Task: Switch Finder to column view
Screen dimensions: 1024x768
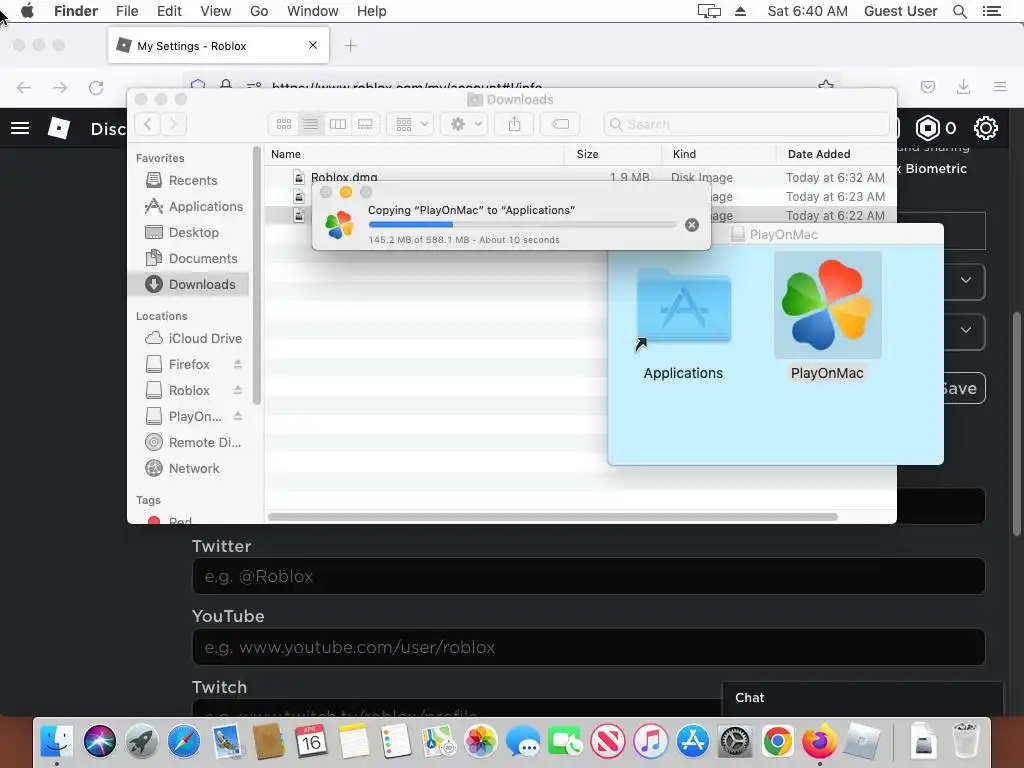Action: (338, 124)
